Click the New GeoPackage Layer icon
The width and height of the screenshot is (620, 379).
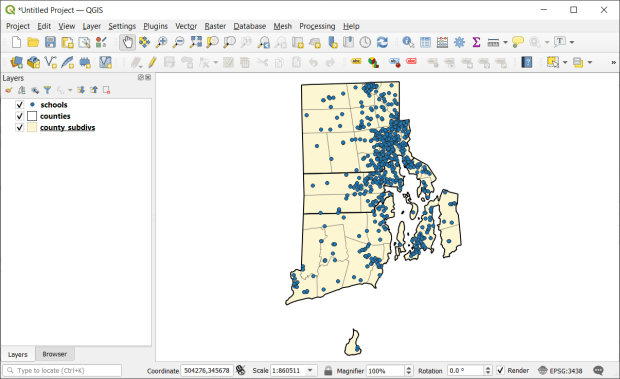33,62
